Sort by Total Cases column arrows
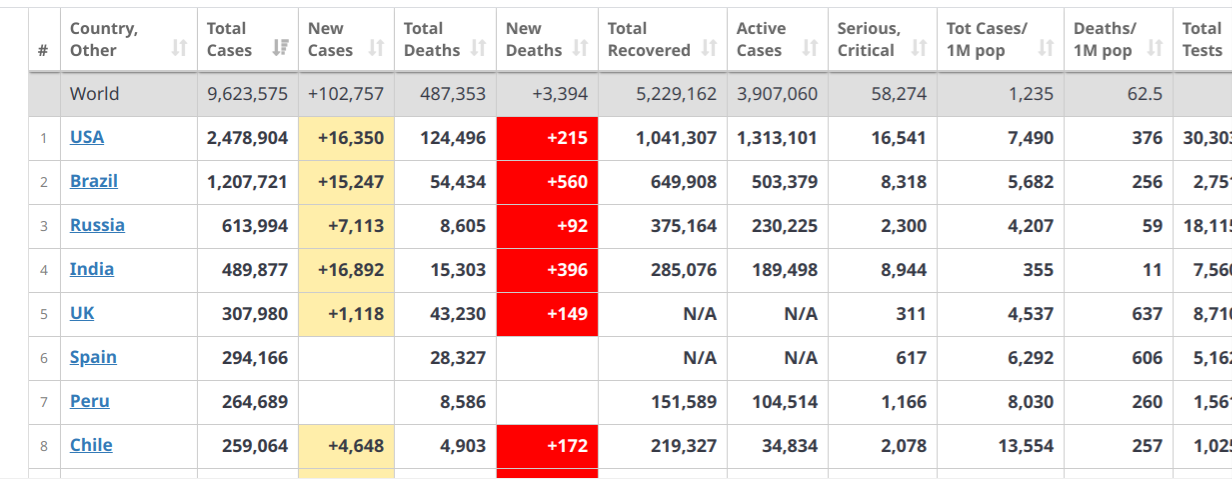The image size is (1232, 479). (x=280, y=47)
